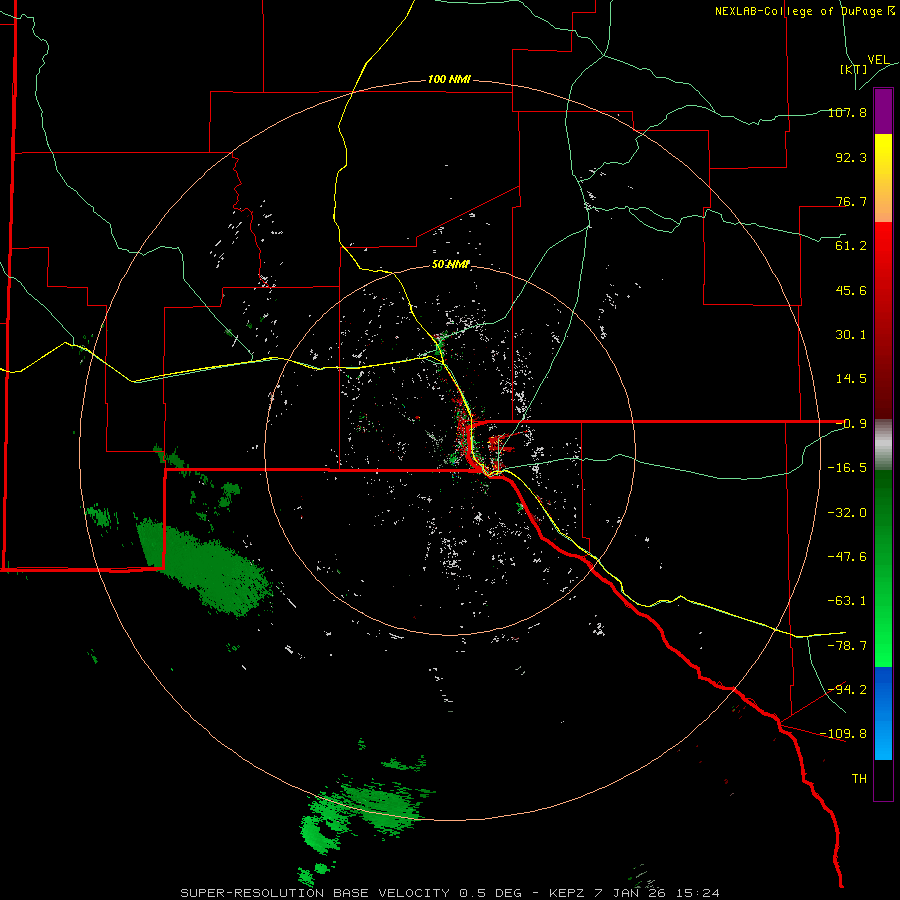This screenshot has height=900, width=900.
Task: Click the [KT] units label
Action: coord(853,69)
